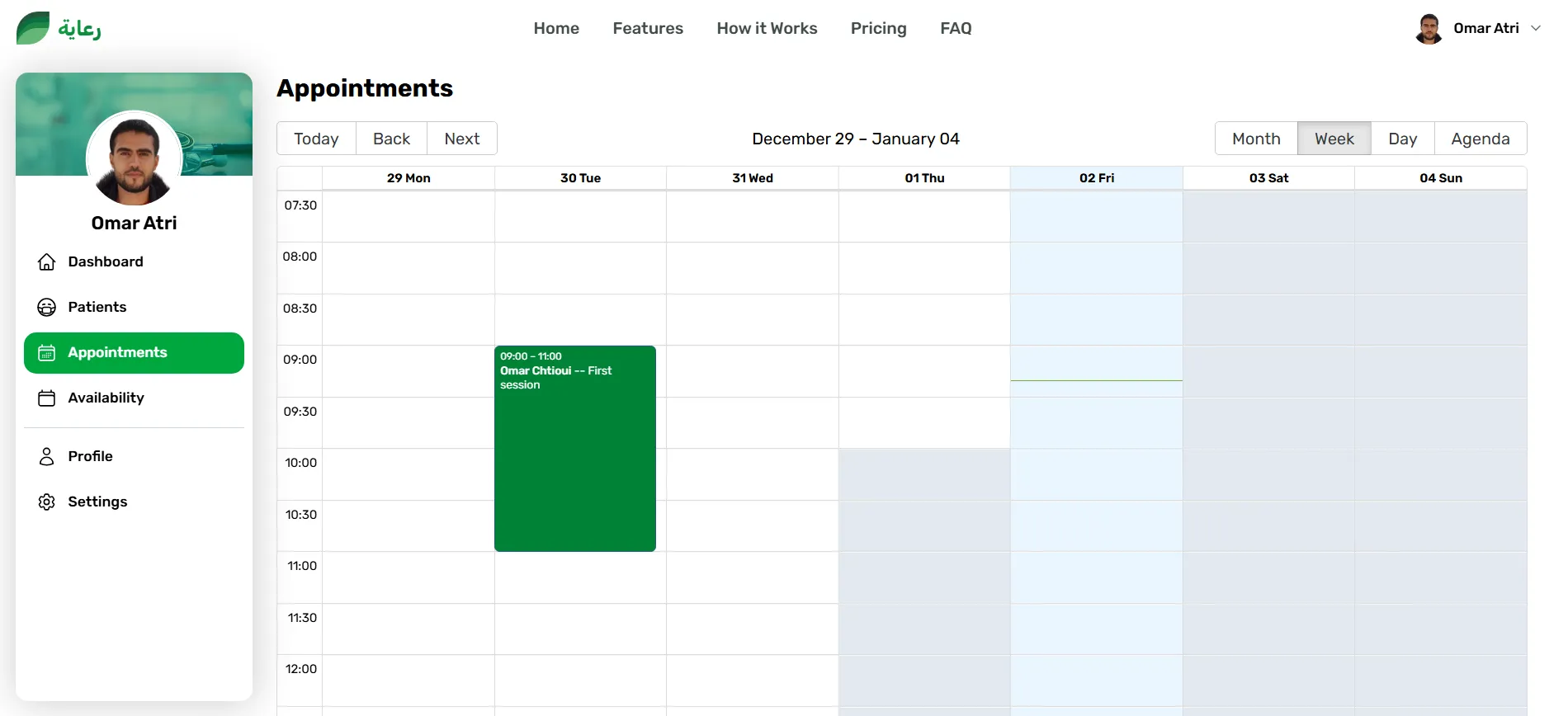Expand the Omar Atri account dropdown chevron
The width and height of the screenshot is (1568, 716).
point(1536,28)
